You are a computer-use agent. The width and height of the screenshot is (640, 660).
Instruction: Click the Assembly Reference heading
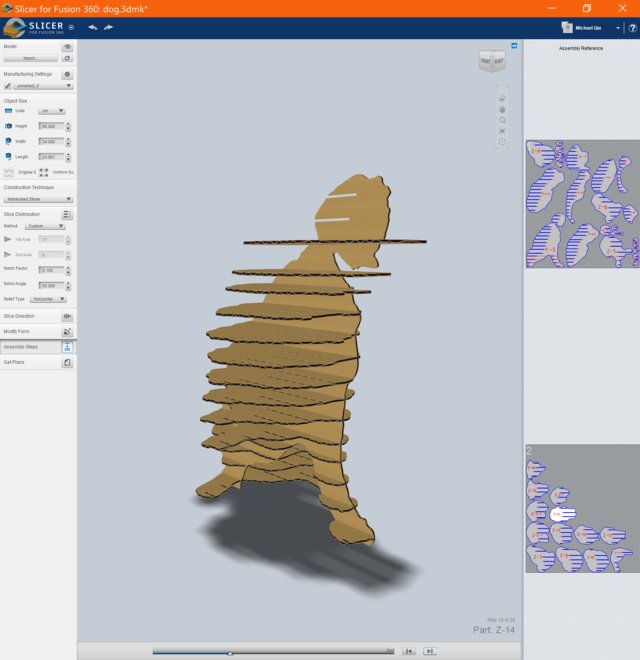tap(581, 48)
